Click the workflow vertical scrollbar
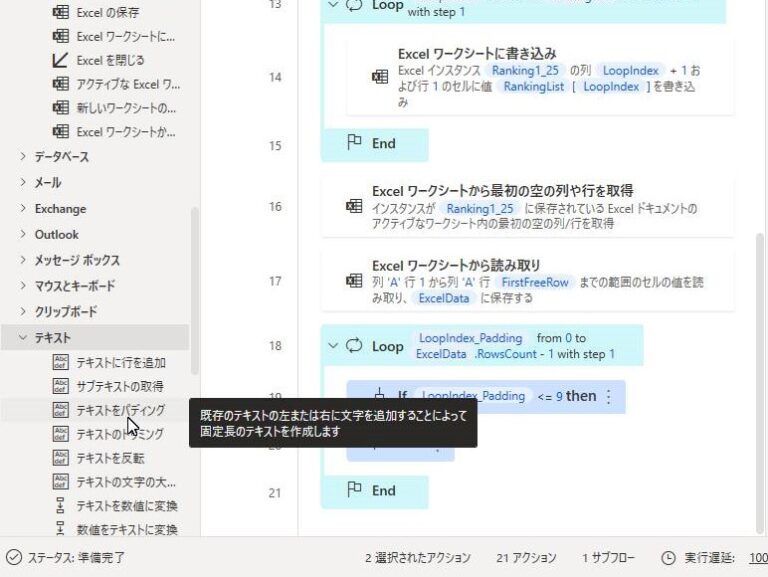 click(760, 382)
